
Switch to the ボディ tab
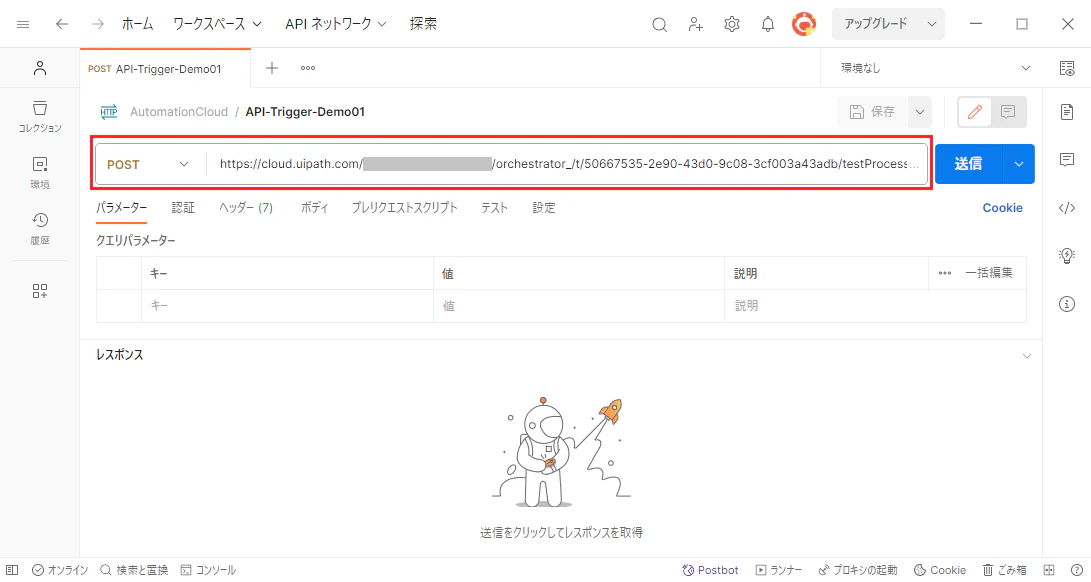pyautogui.click(x=314, y=207)
